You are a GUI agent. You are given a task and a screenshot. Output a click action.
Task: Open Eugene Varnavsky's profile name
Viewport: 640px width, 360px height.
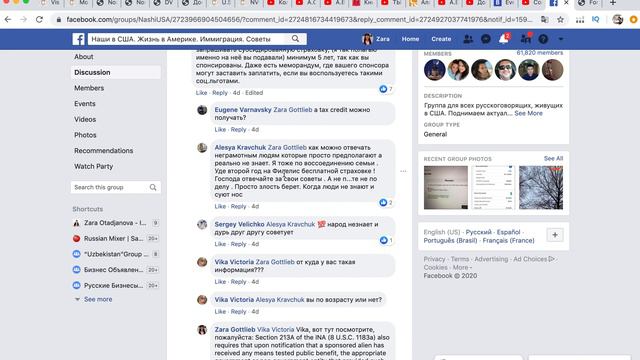(x=243, y=110)
